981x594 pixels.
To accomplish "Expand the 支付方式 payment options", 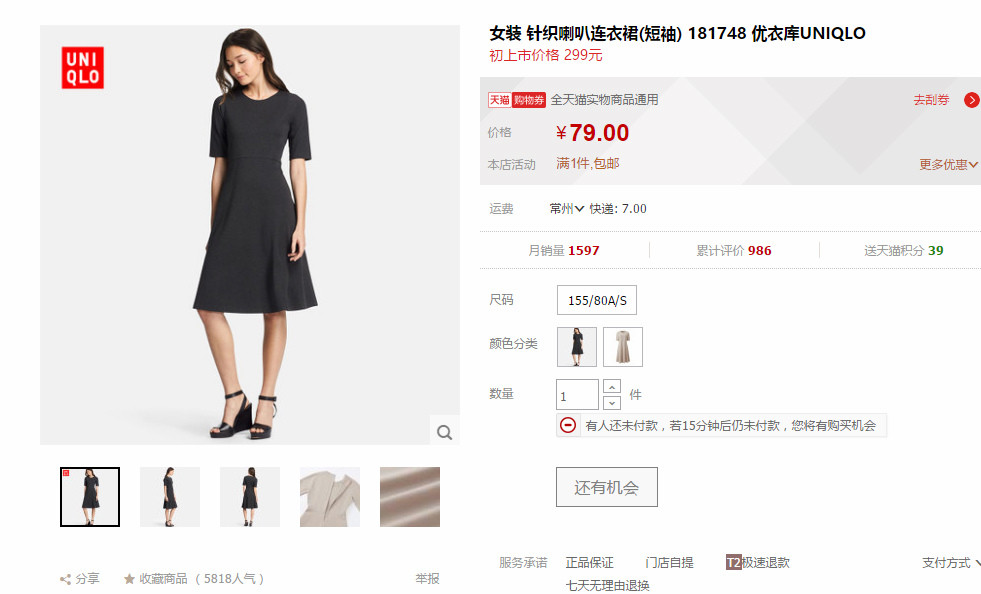I will [x=951, y=563].
